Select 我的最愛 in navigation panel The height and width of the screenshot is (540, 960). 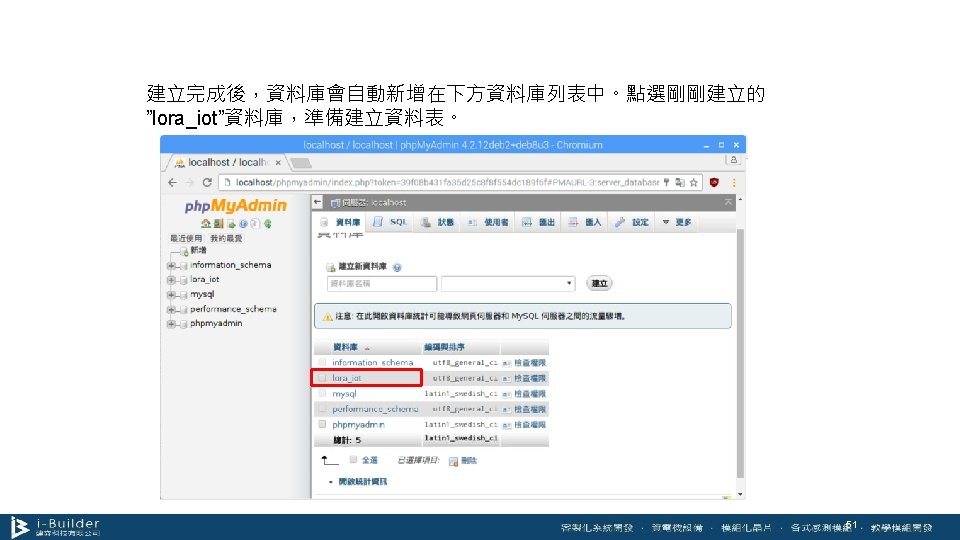[x=226, y=238]
